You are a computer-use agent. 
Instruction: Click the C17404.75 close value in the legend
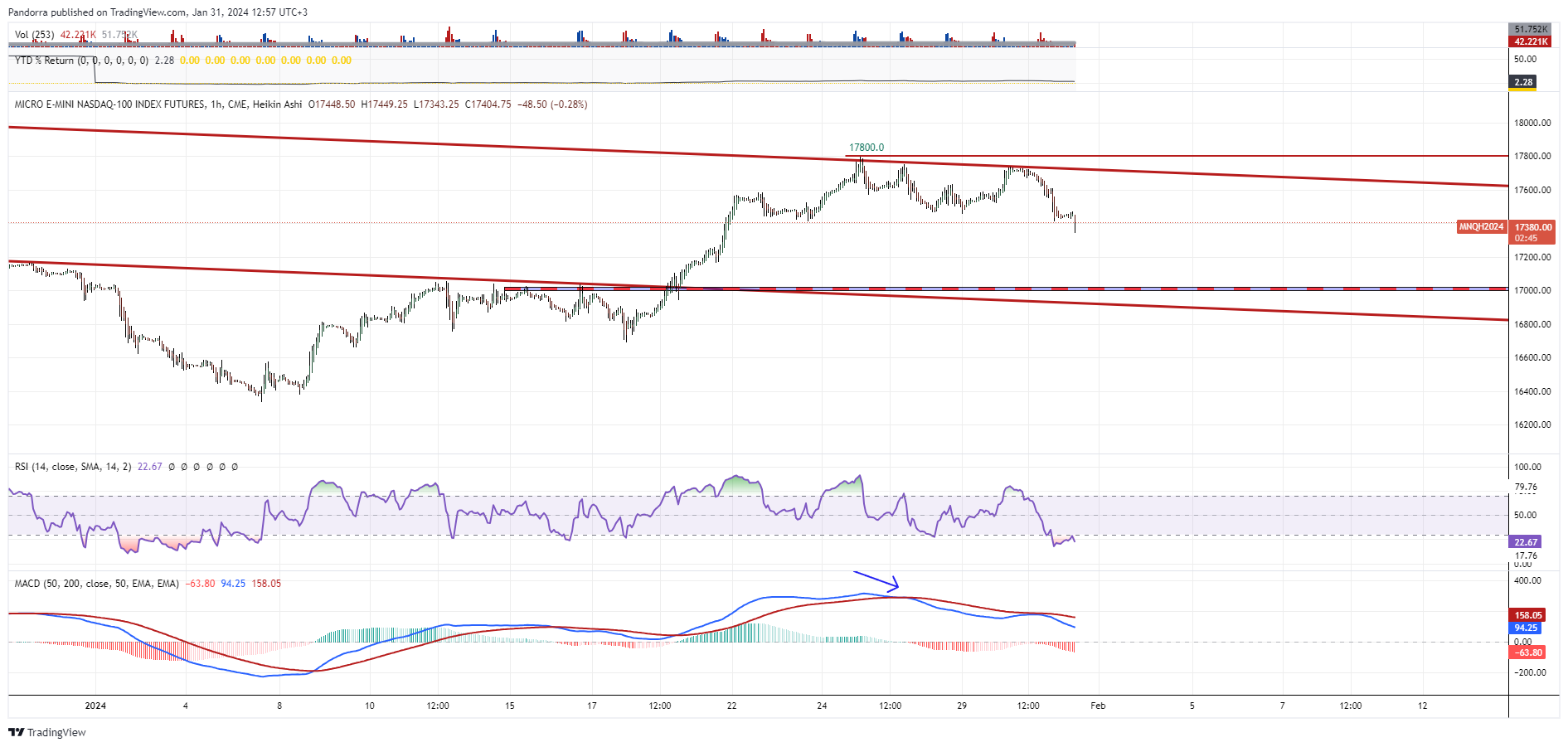coord(488,104)
